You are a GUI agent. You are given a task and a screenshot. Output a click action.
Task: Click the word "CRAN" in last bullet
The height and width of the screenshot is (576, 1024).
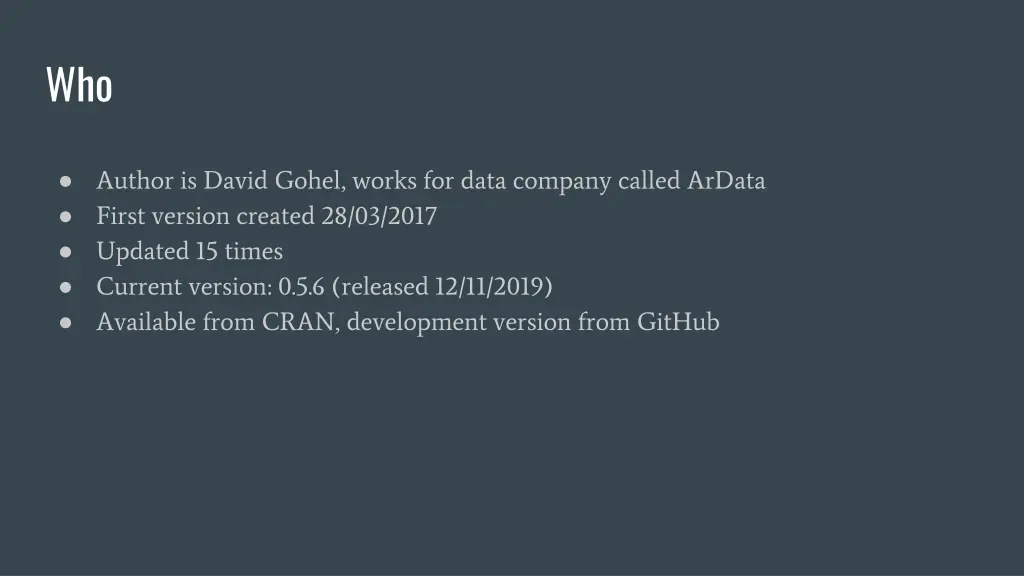300,322
